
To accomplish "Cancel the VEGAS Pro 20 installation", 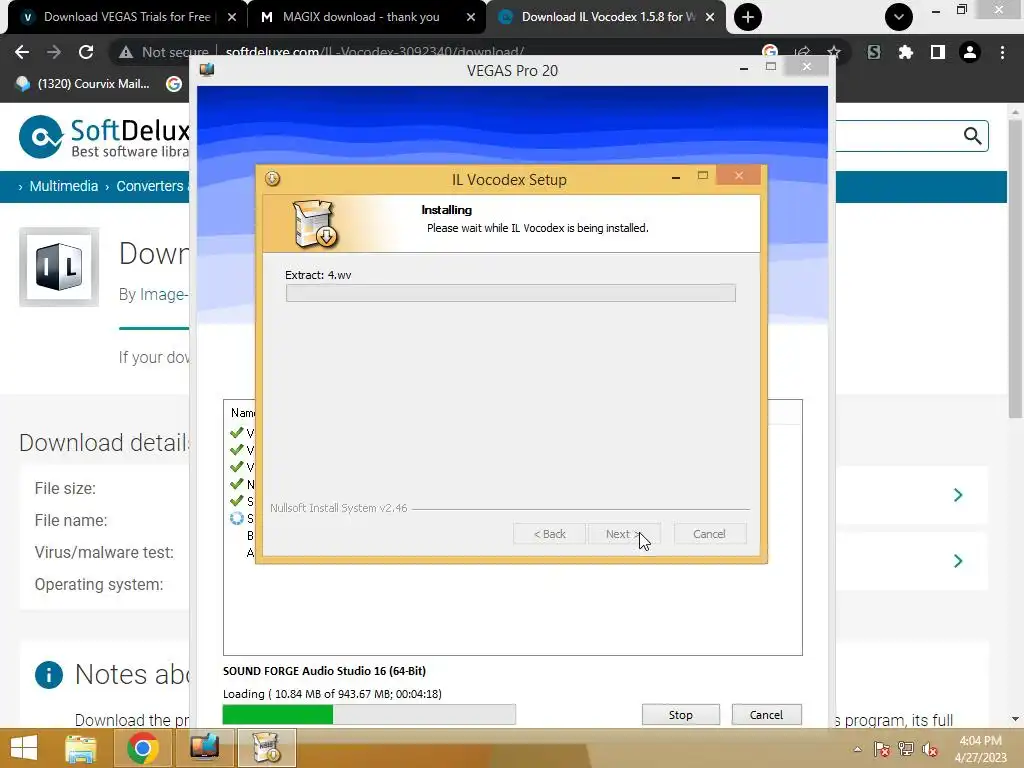I will [766, 715].
